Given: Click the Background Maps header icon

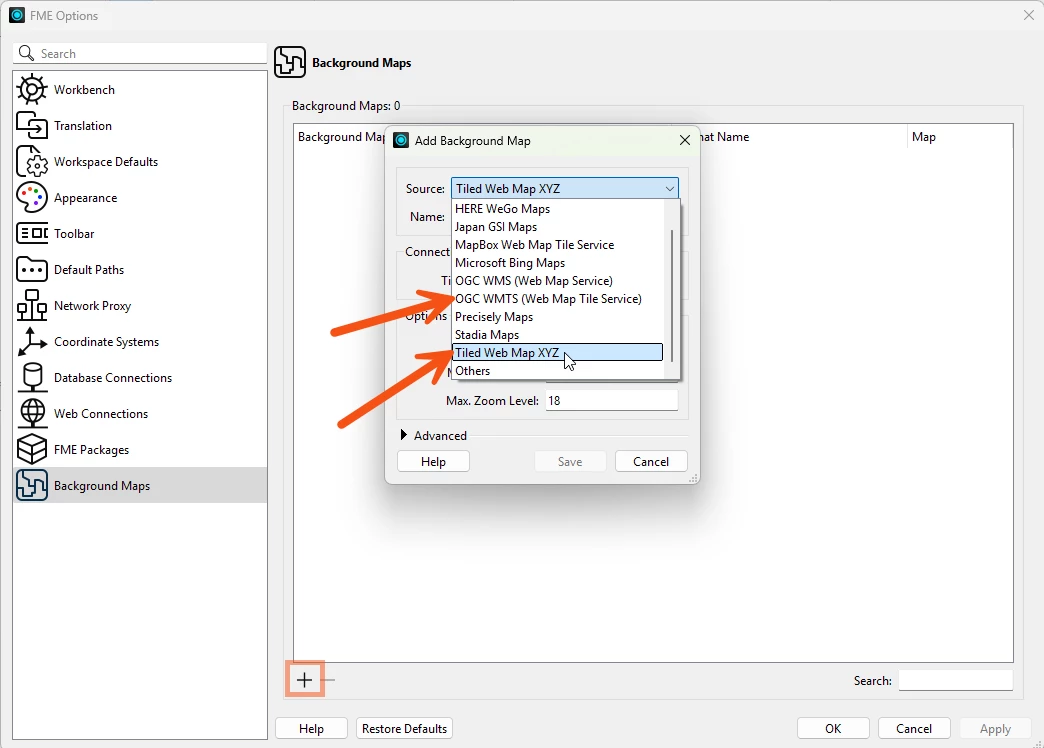Looking at the screenshot, I should pyautogui.click(x=290, y=62).
